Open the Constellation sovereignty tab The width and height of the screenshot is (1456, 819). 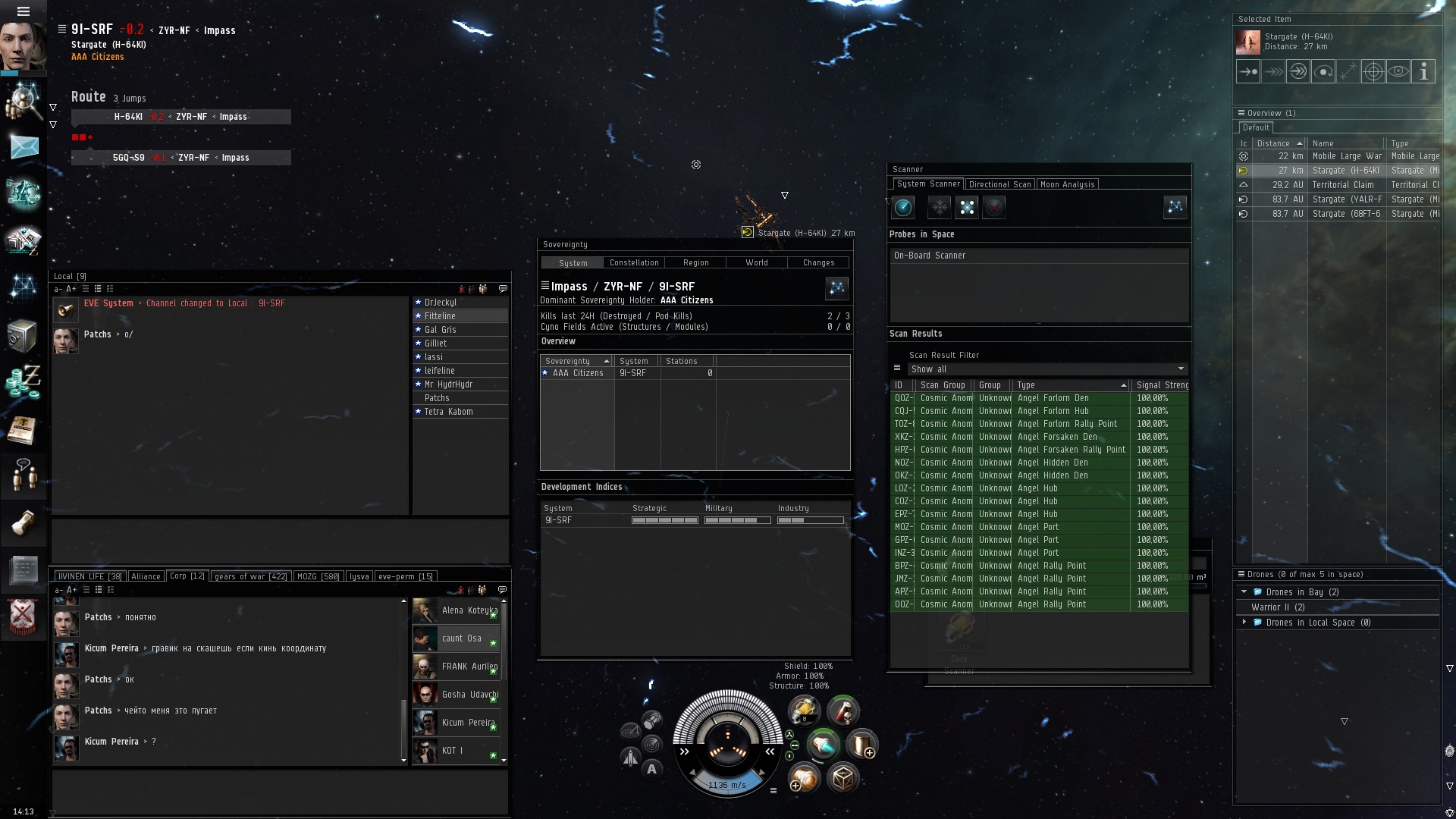pyautogui.click(x=634, y=263)
